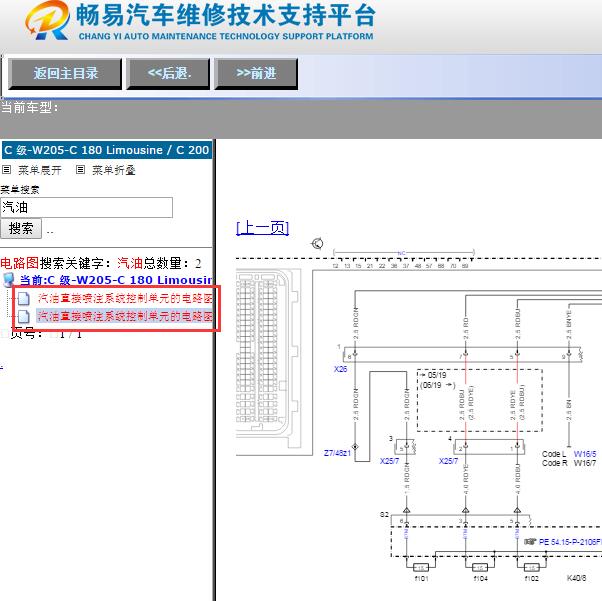
Task: Click the left X25/7 connector label
Action: coord(389,461)
